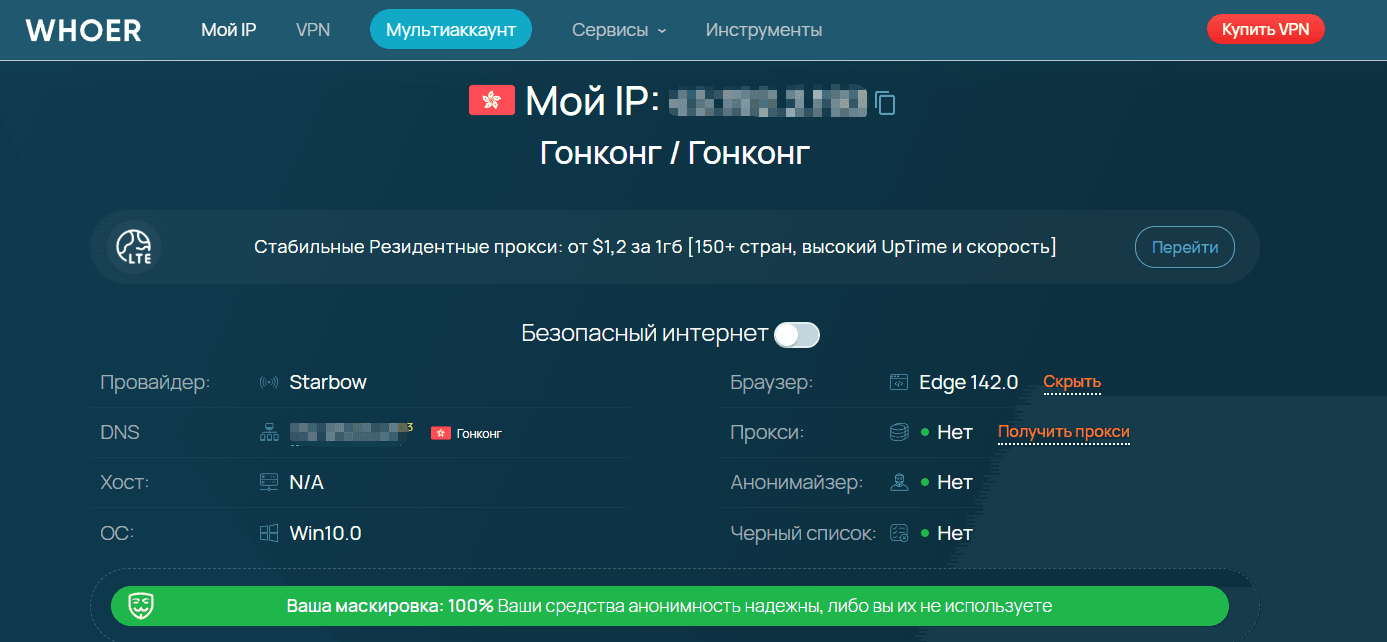
Task: Click the Windows icon next to Win10.0
Action: click(267, 532)
